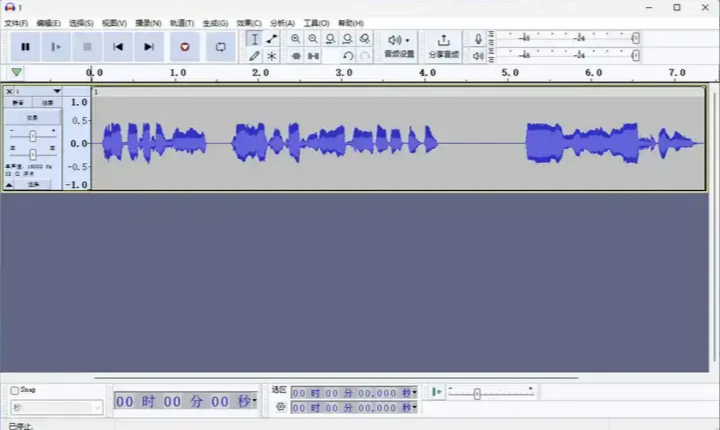Open the track name dropdown menu
Viewport: 720px width, 430px height.
57,91
